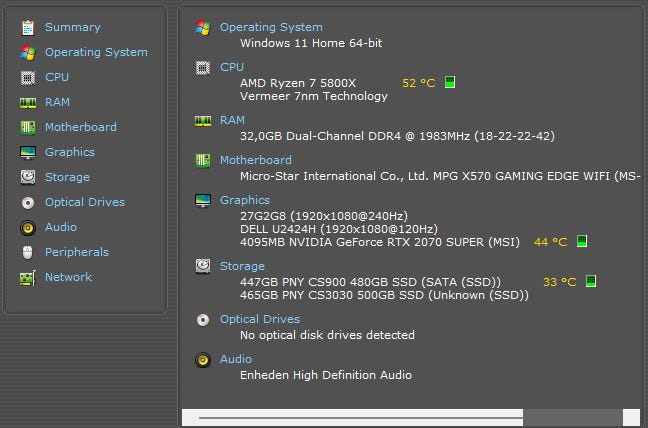Select CPU in the sidebar navigation

(57, 77)
